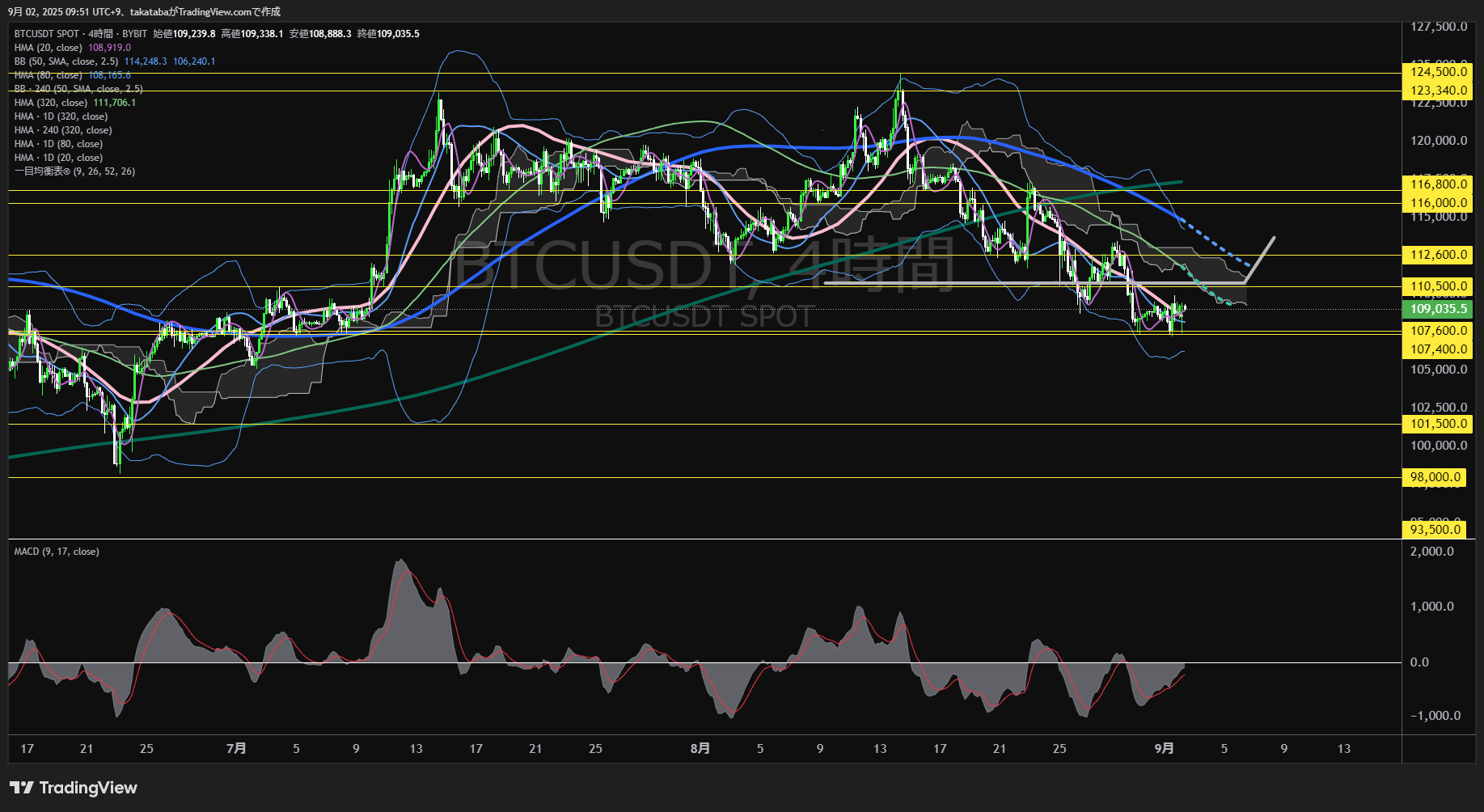Click the TradingView logo at bottom left
The height and width of the screenshot is (812, 1484).
(74, 788)
